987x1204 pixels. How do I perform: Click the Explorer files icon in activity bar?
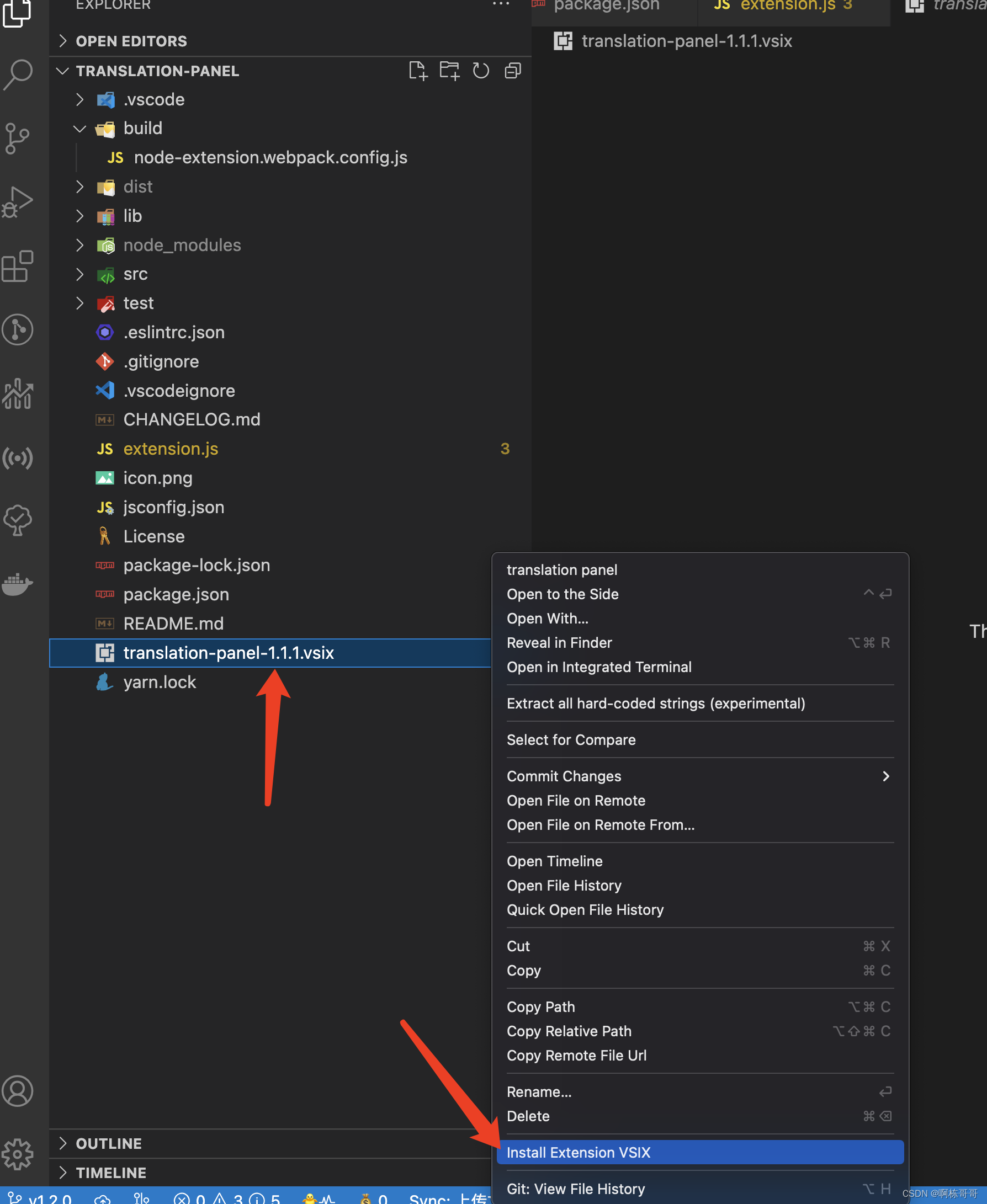coord(18,13)
